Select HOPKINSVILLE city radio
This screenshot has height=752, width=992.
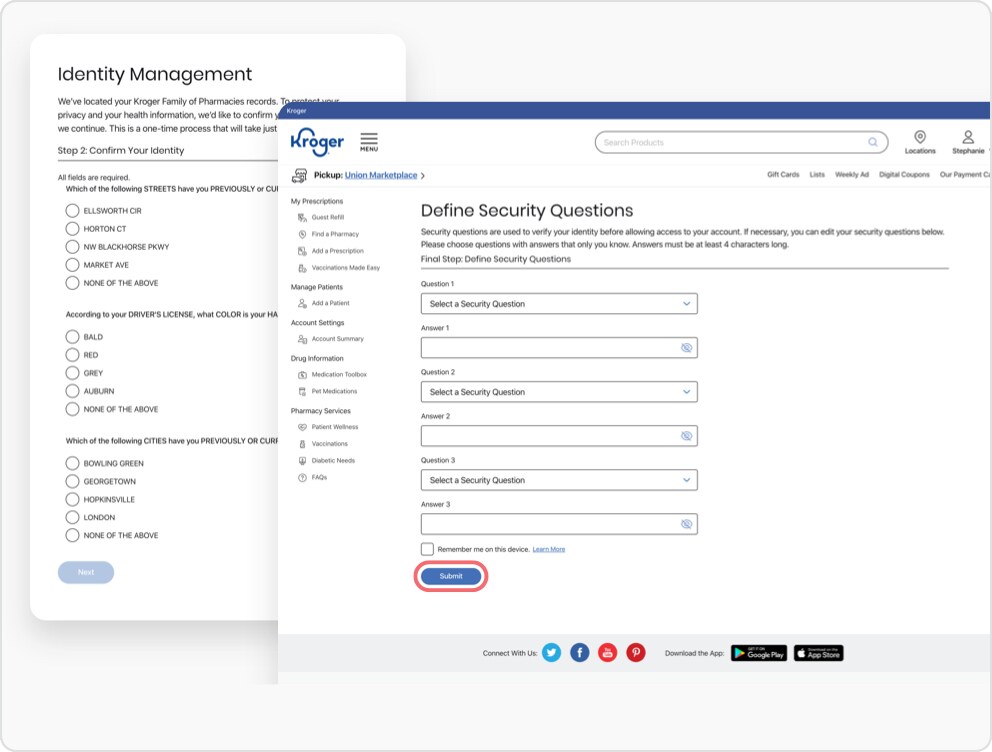tap(73, 499)
